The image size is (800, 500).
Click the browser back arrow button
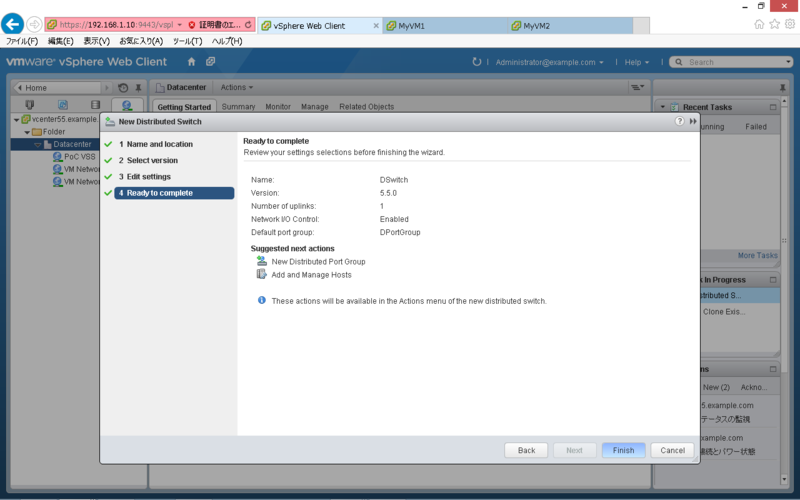click(x=12, y=24)
